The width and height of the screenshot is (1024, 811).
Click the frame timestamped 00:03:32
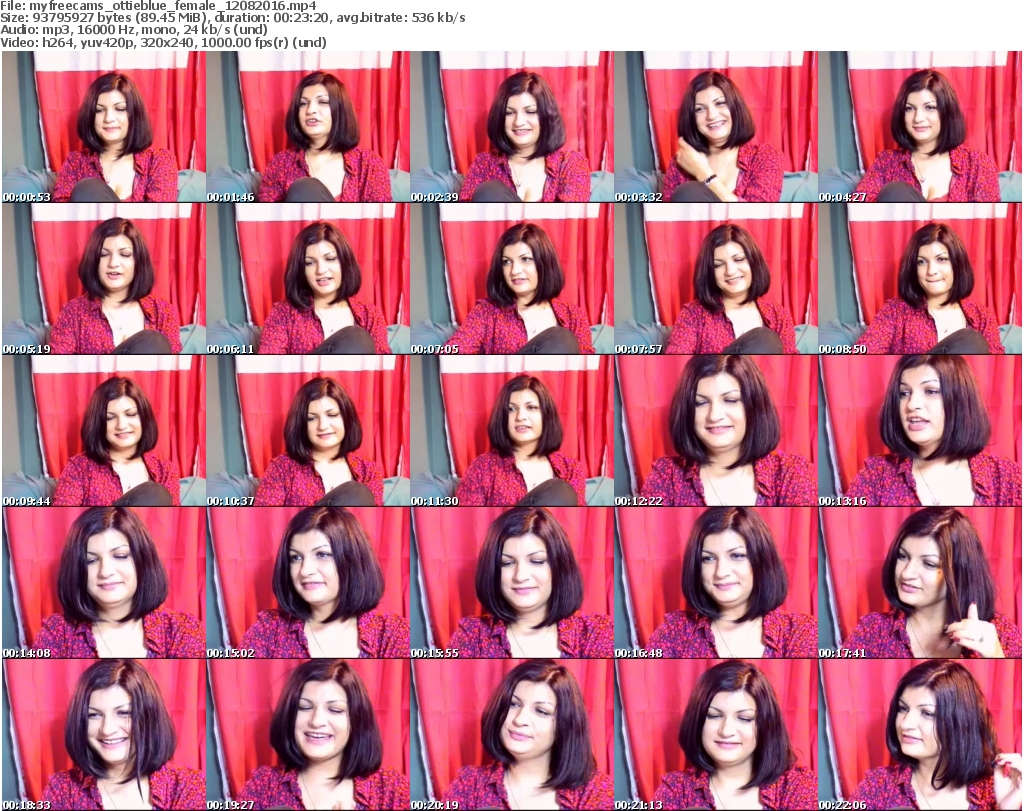point(716,127)
